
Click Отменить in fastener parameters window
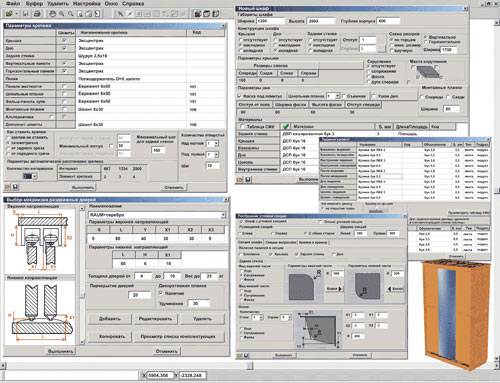click(x=174, y=187)
